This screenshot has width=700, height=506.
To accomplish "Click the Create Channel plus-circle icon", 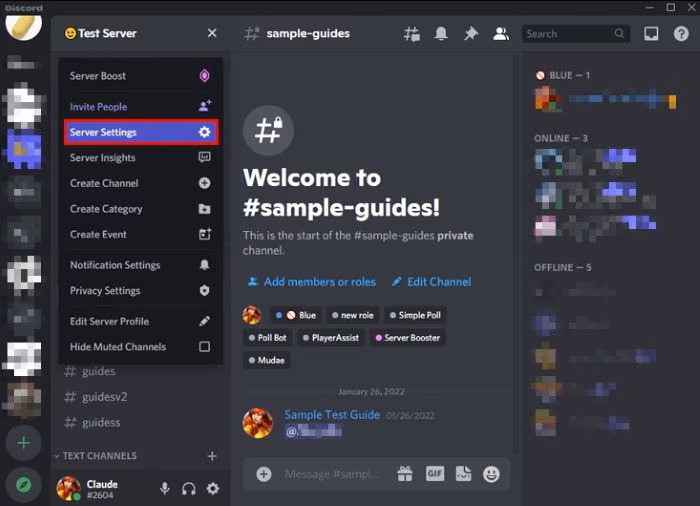I will click(x=204, y=183).
